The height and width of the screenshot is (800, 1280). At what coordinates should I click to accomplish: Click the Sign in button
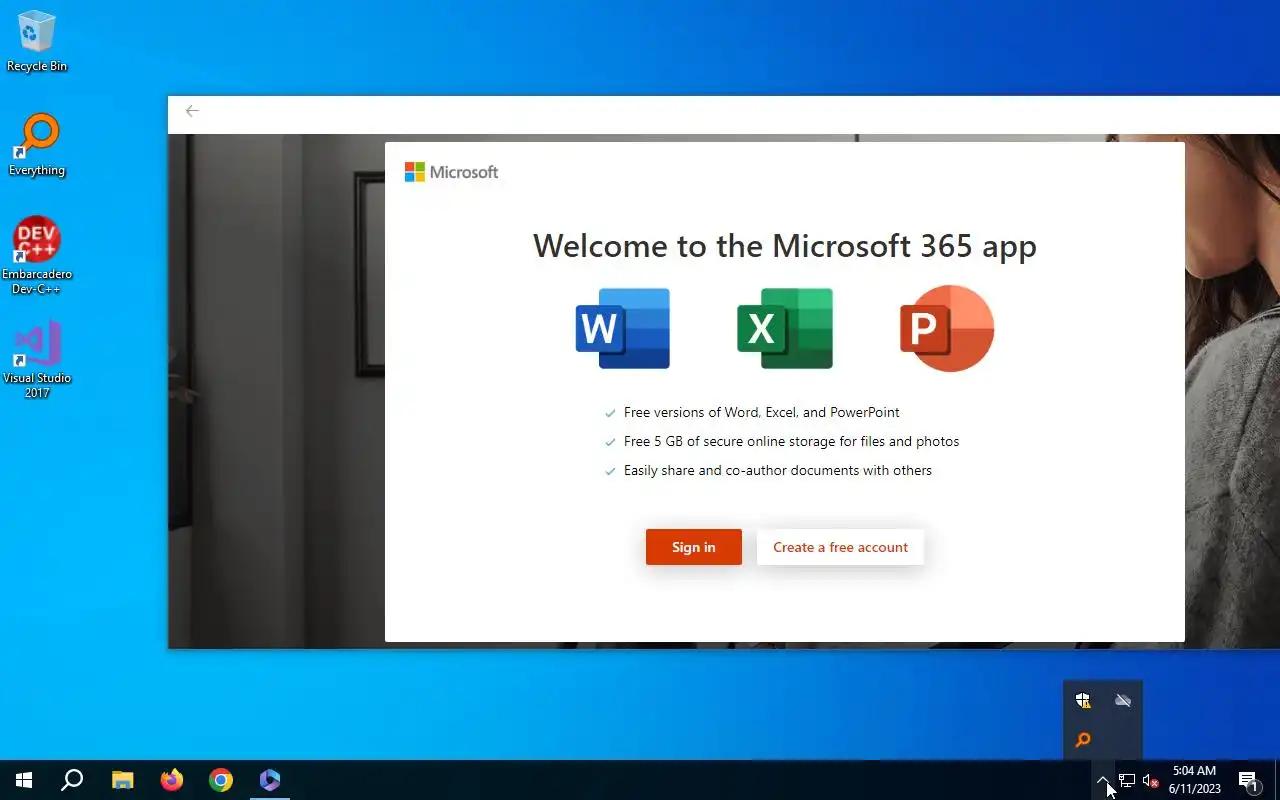click(x=693, y=547)
